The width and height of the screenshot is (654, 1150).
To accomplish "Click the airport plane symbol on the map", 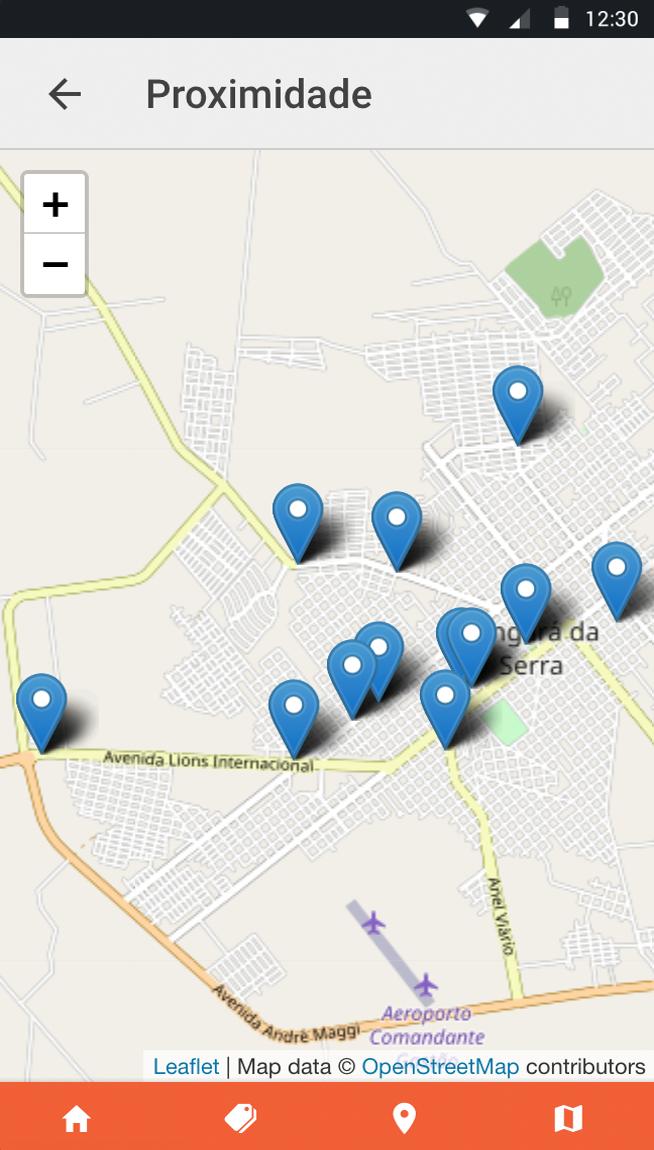I will point(374,923).
